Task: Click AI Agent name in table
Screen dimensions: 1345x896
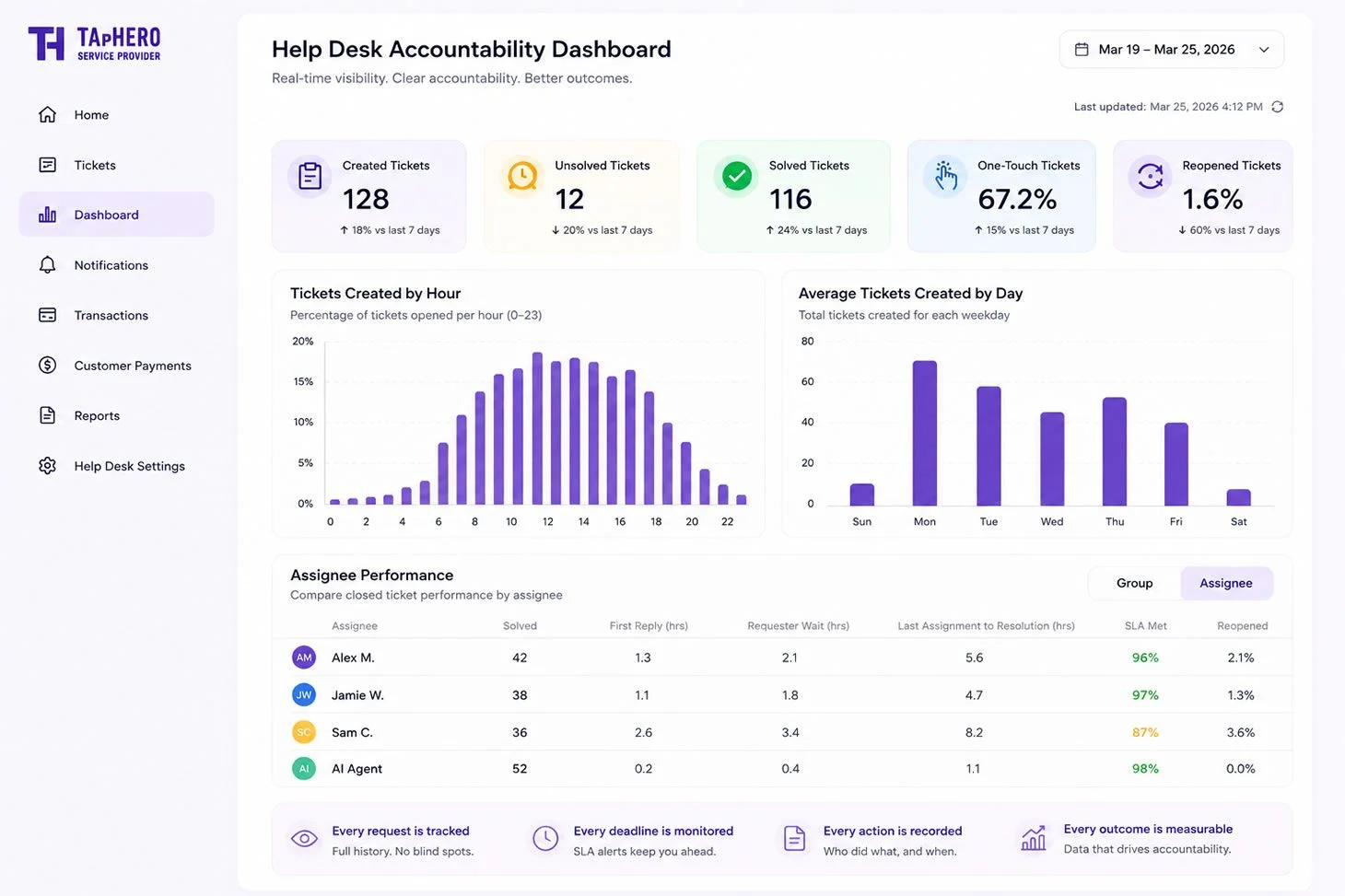Action: (357, 769)
